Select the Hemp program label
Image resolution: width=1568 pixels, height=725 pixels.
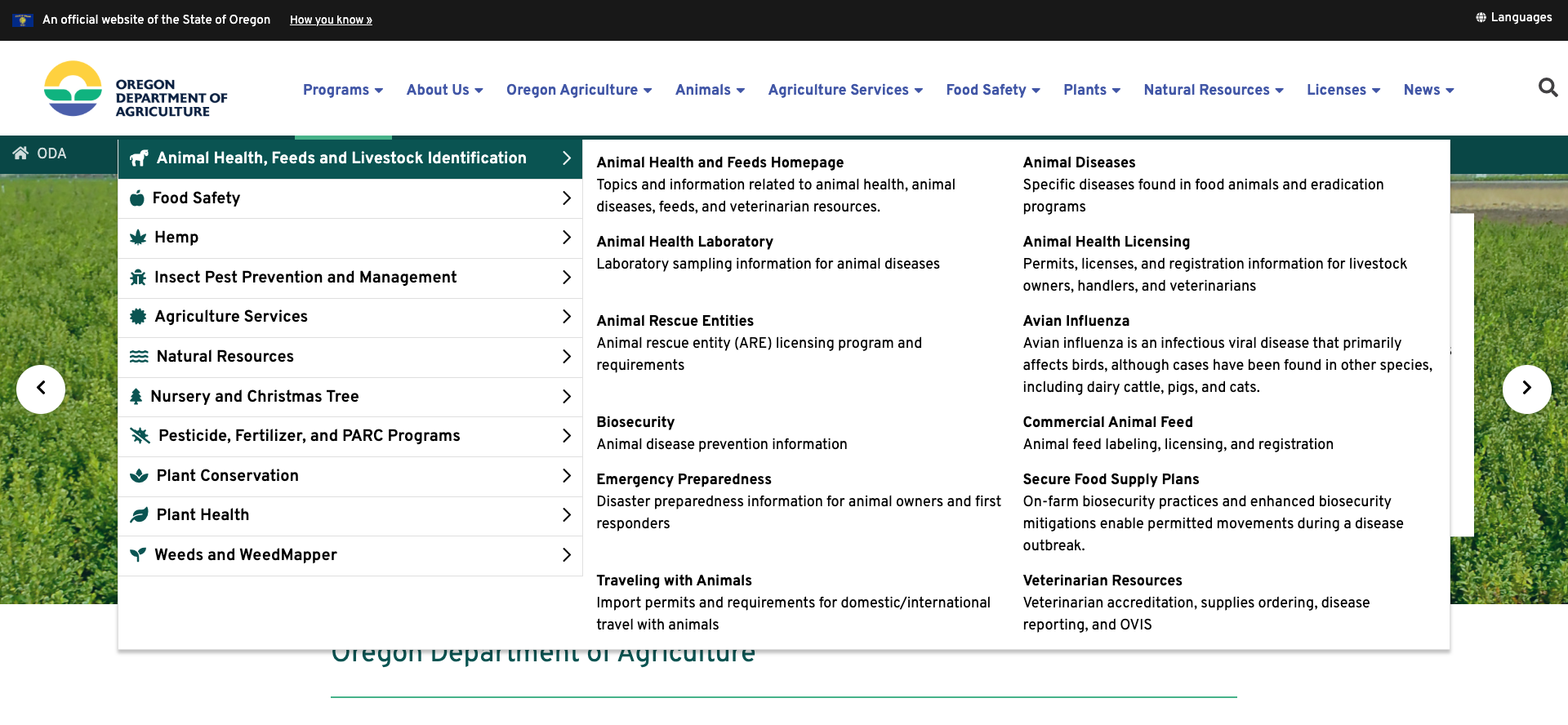click(x=176, y=238)
